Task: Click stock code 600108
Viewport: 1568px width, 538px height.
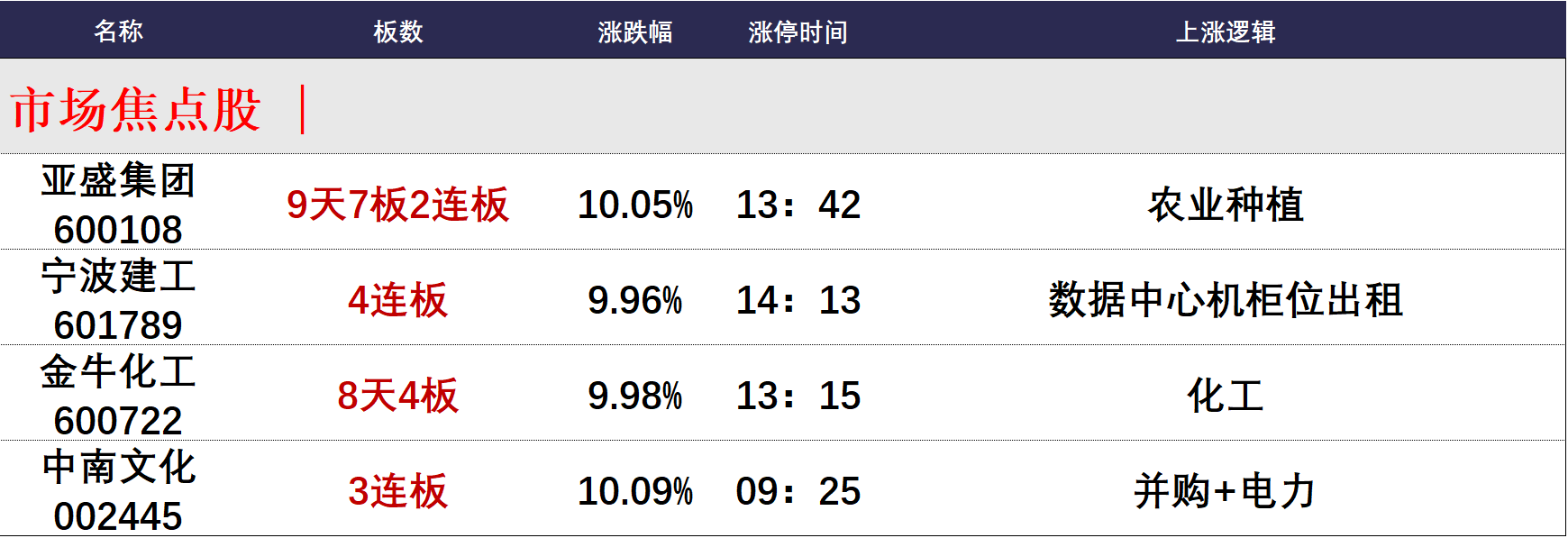Action: [x=118, y=230]
